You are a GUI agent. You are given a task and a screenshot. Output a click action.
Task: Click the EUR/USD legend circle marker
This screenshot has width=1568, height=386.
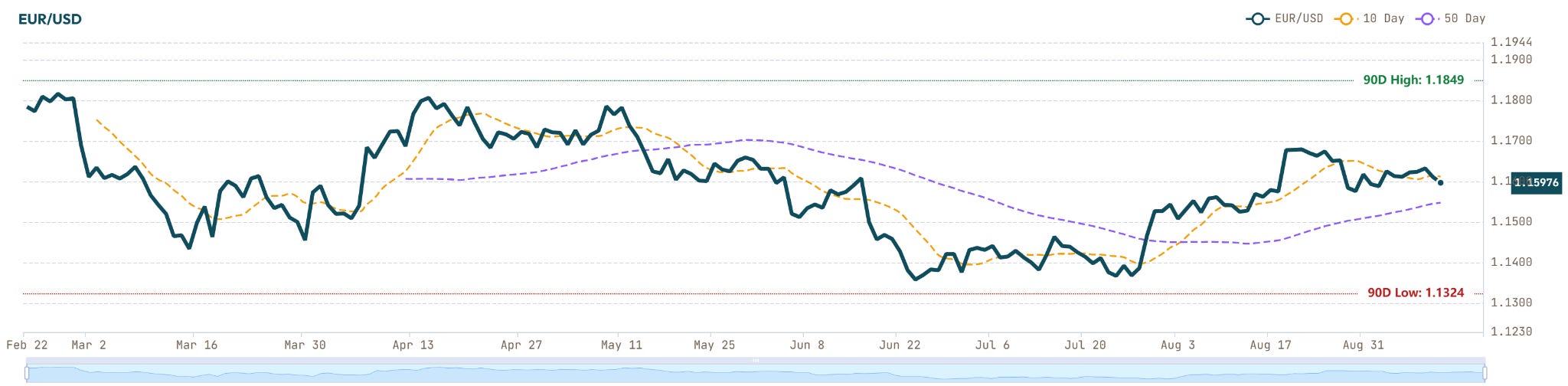pyautogui.click(x=1257, y=18)
